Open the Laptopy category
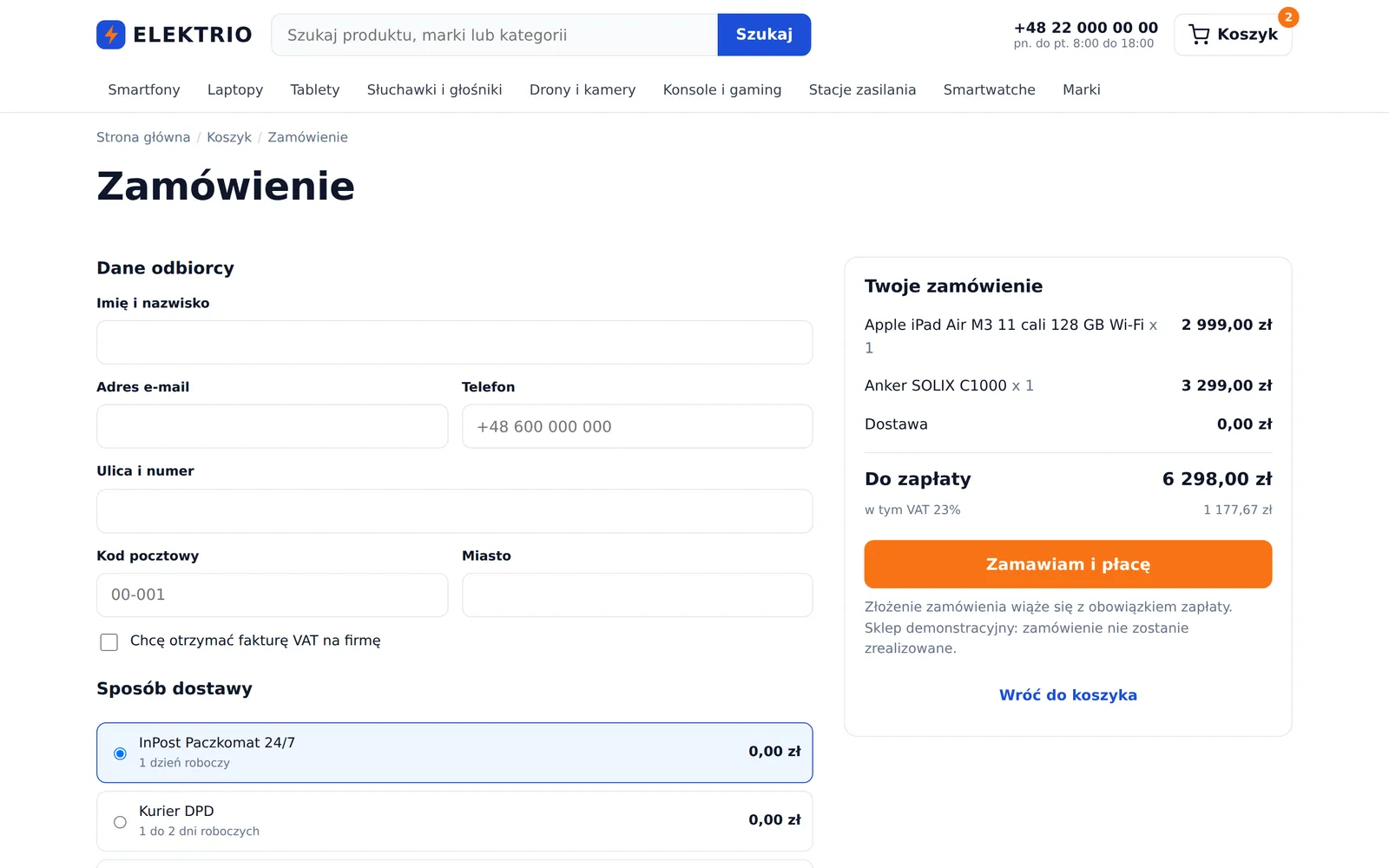This screenshot has width=1389, height=868. (235, 89)
